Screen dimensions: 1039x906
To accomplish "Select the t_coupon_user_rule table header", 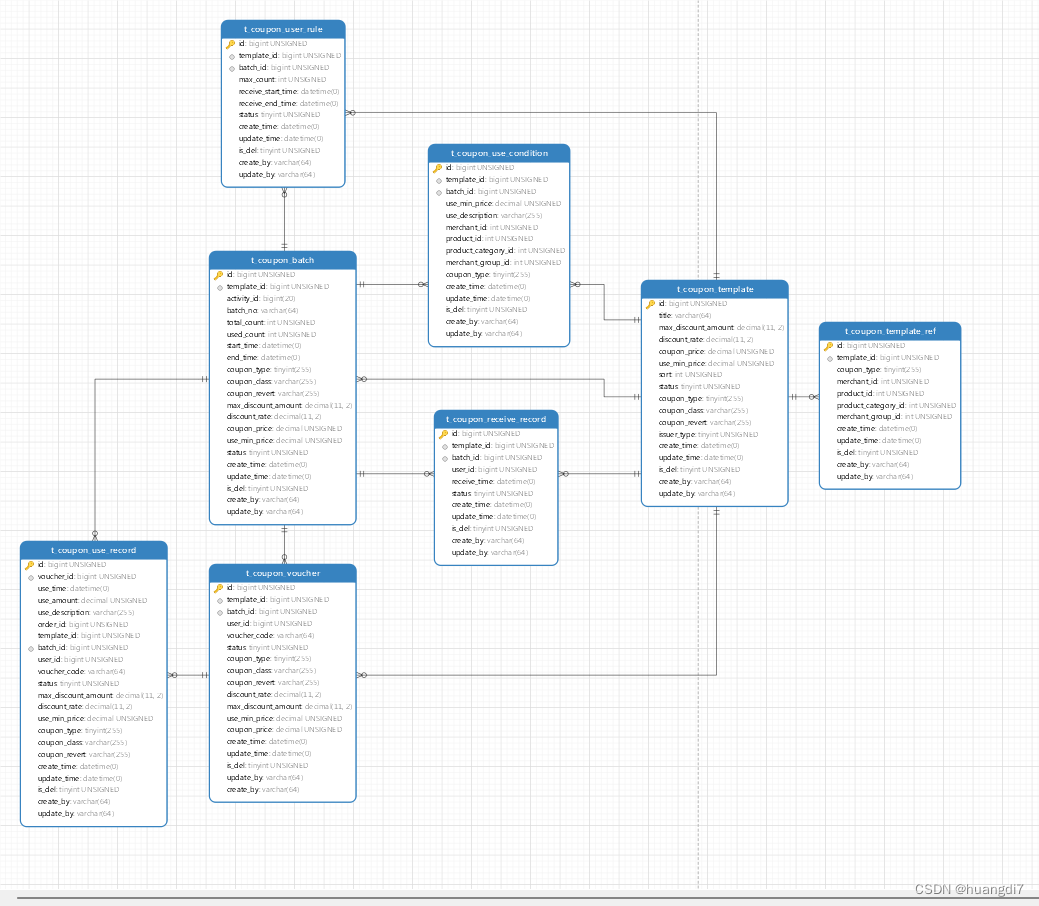I will pos(283,29).
